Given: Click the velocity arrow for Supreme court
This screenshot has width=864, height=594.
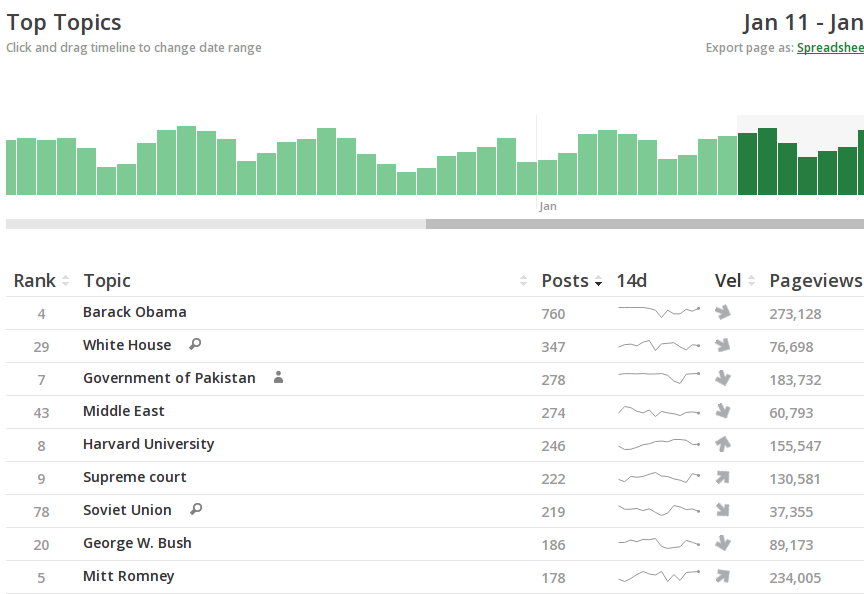Looking at the screenshot, I should (723, 478).
